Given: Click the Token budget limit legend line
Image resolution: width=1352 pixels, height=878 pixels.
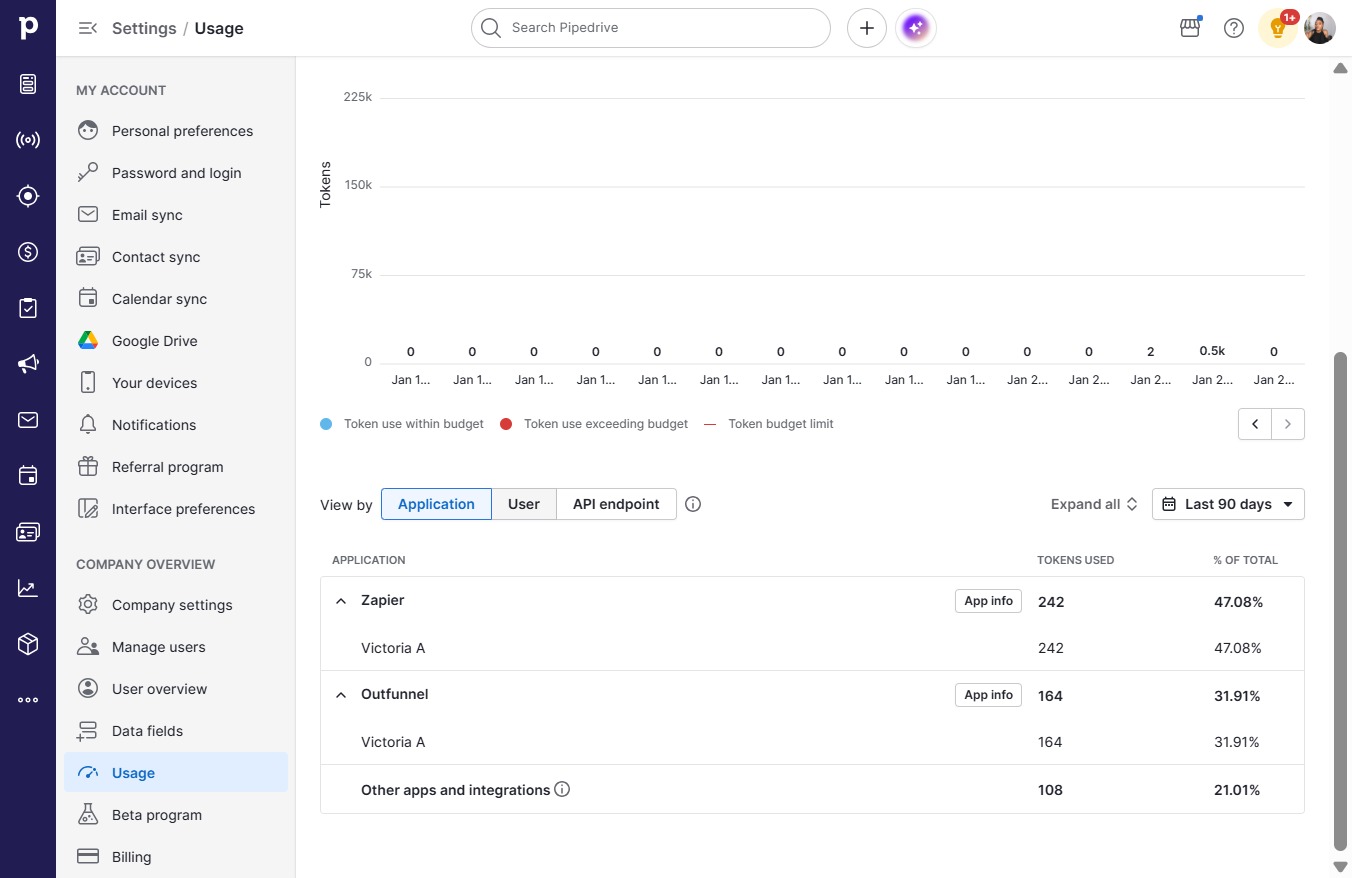Looking at the screenshot, I should pyautogui.click(x=769, y=424).
